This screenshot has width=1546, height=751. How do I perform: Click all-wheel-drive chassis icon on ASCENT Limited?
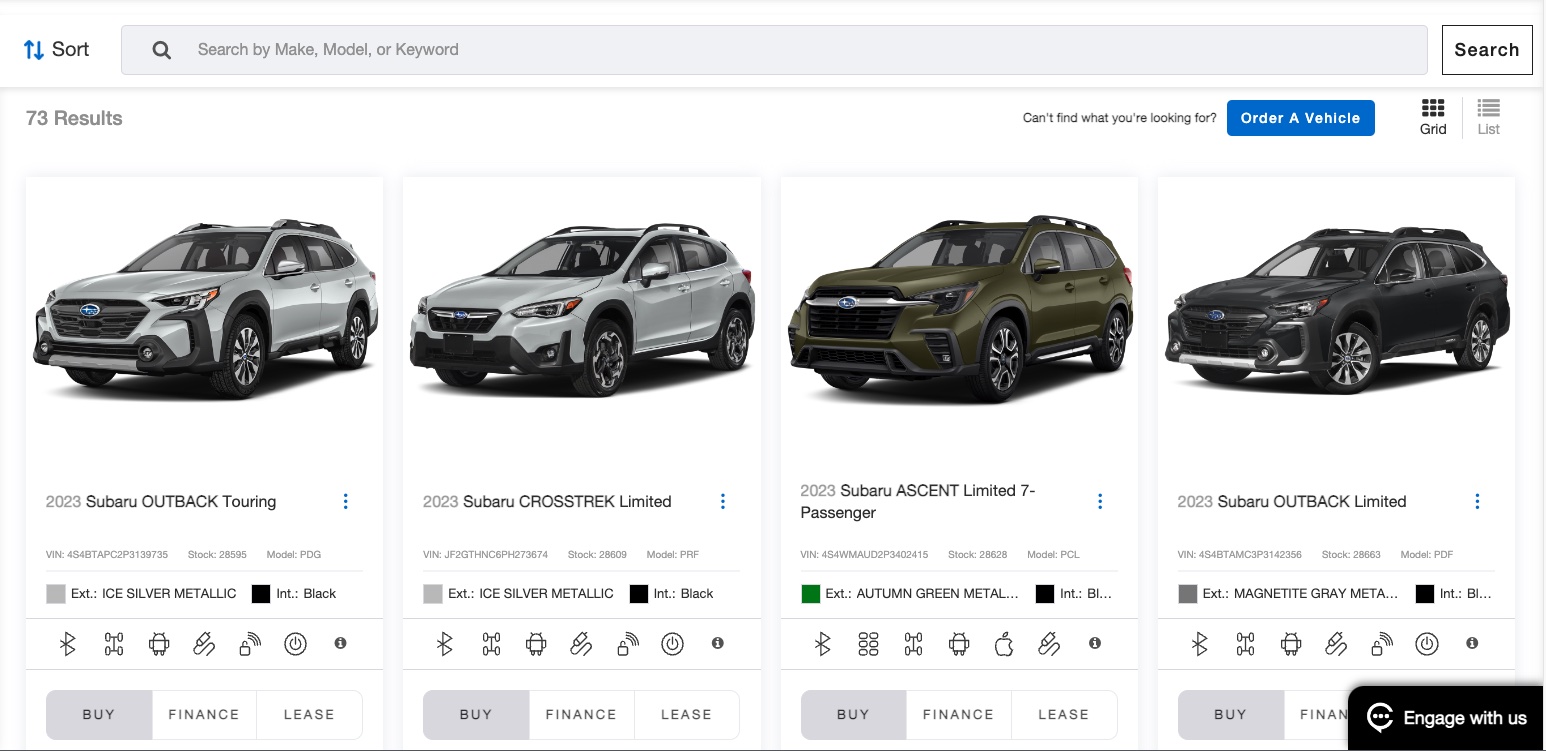click(913, 644)
